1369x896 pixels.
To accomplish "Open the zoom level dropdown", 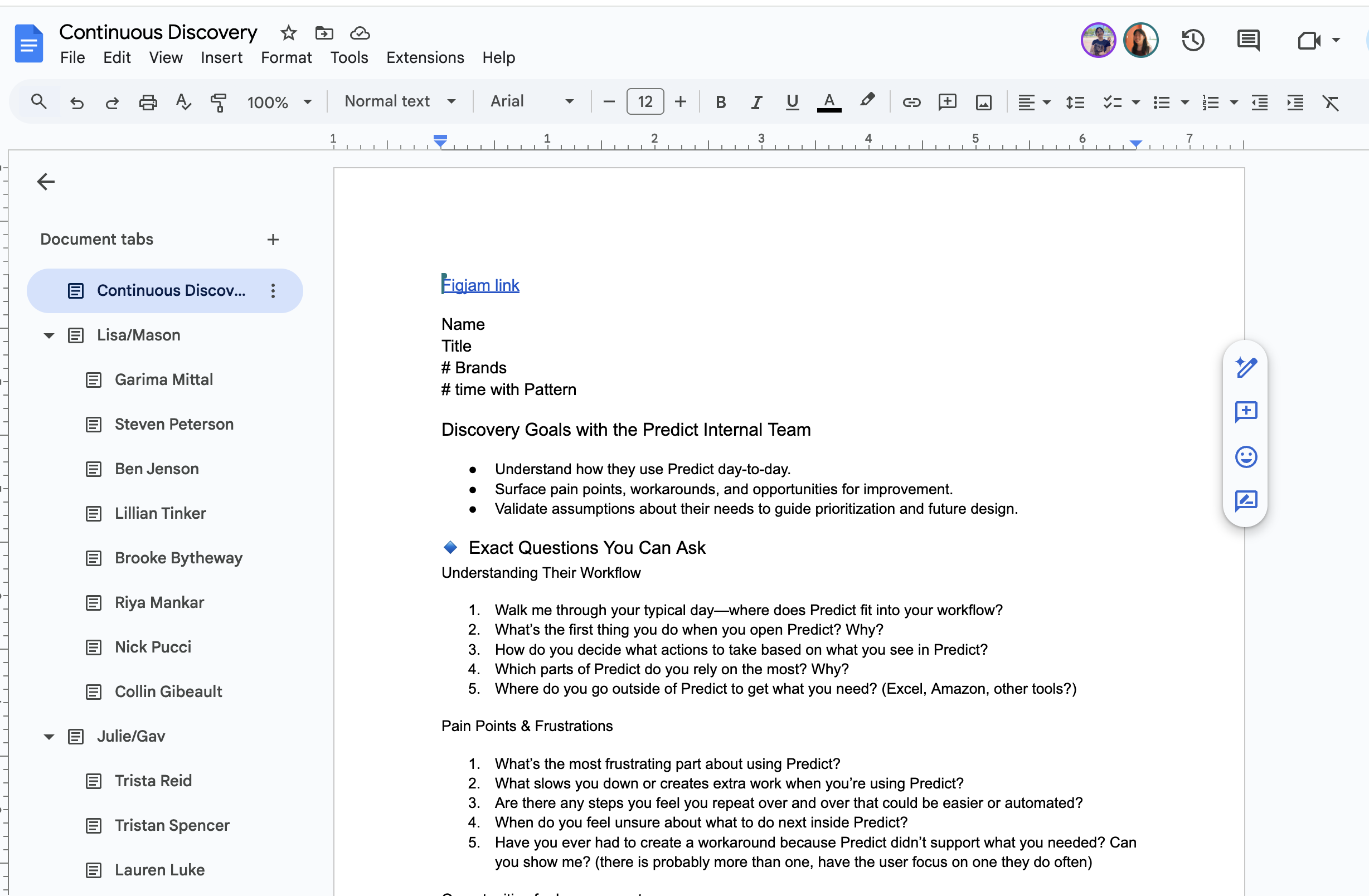I will [x=280, y=103].
